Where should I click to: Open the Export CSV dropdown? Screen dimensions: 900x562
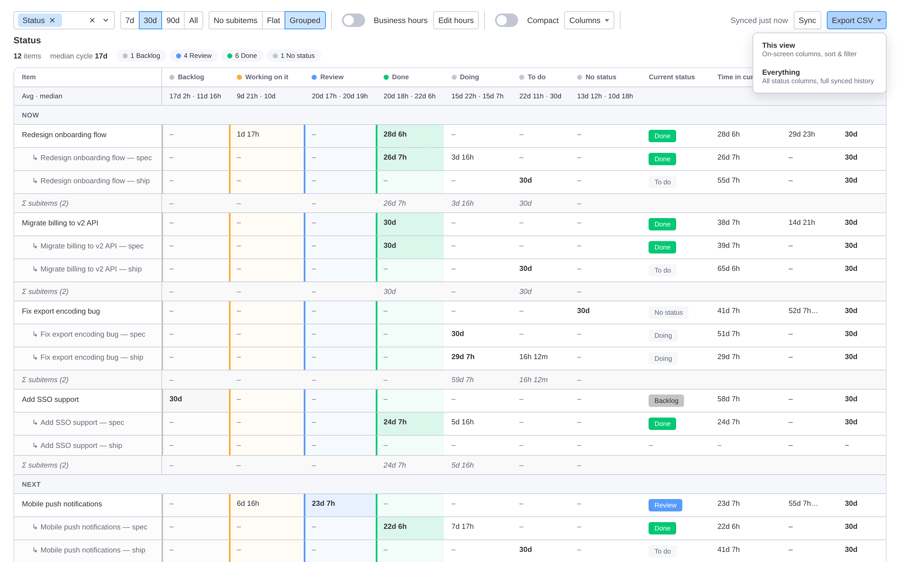pos(856,20)
